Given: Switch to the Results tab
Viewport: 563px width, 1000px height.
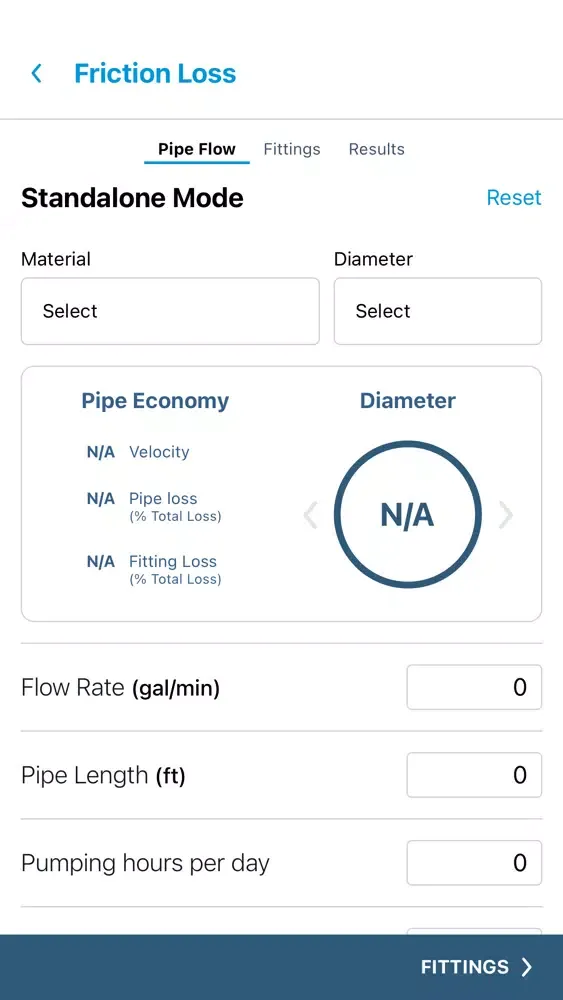Looking at the screenshot, I should tap(376, 149).
